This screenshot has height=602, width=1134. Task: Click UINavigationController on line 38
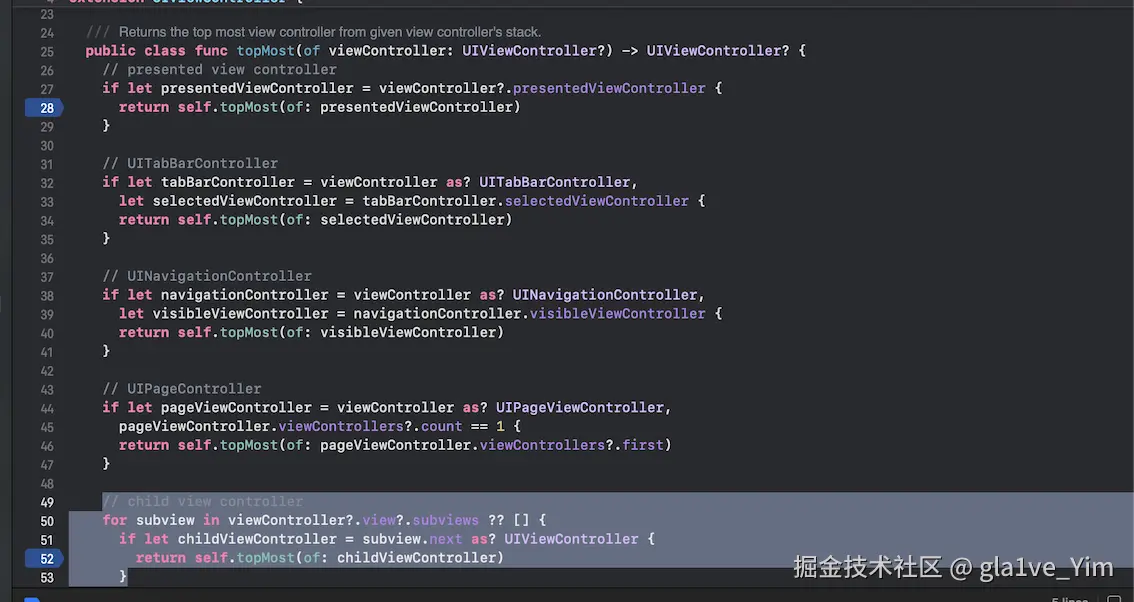pyautogui.click(x=605, y=294)
